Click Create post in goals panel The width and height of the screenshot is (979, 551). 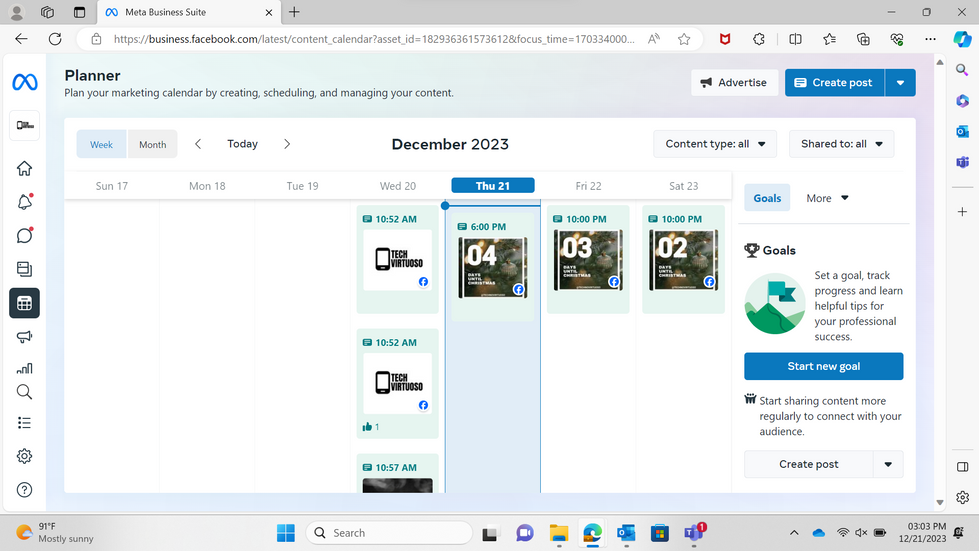809,464
